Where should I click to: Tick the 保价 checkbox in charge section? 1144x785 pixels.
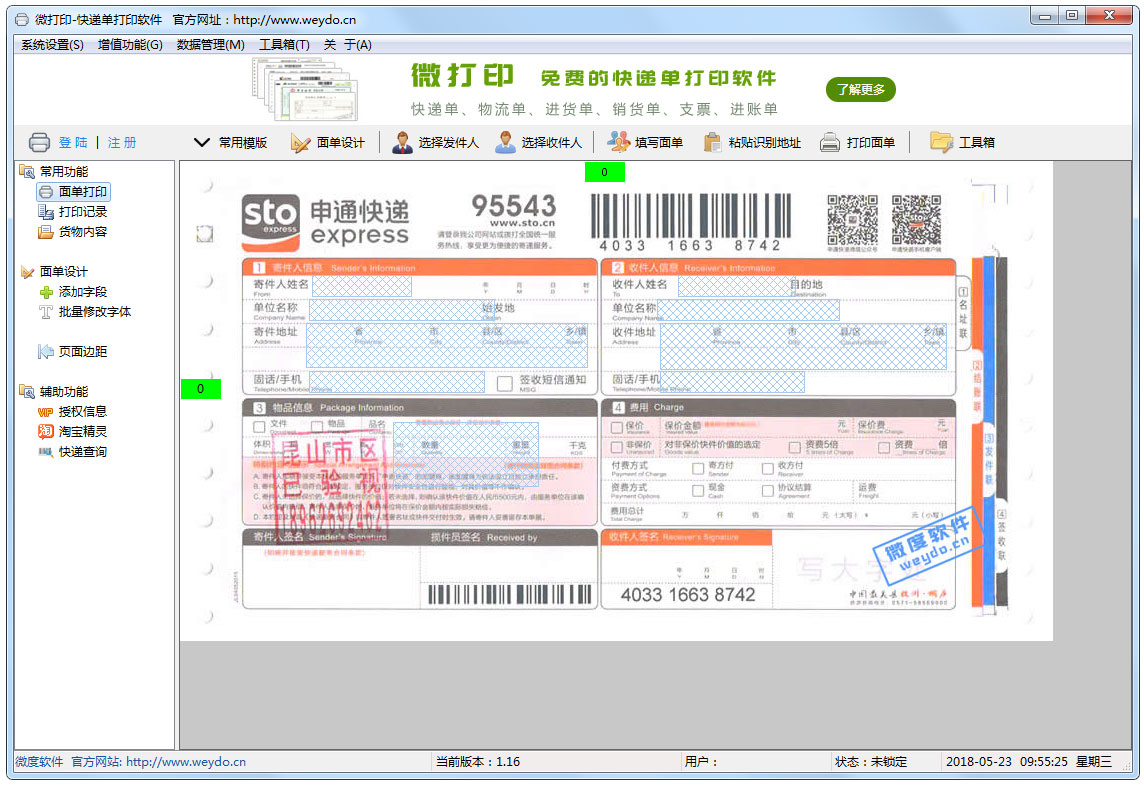(616, 427)
